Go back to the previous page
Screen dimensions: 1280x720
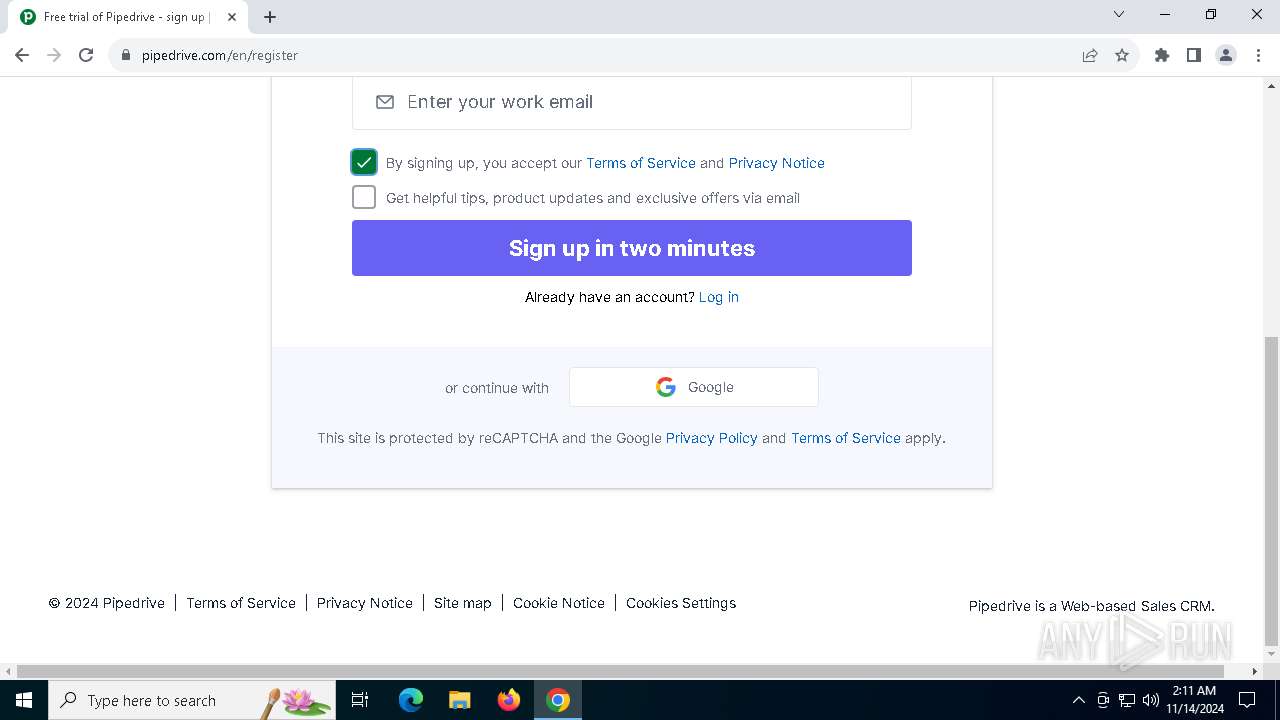coord(22,55)
